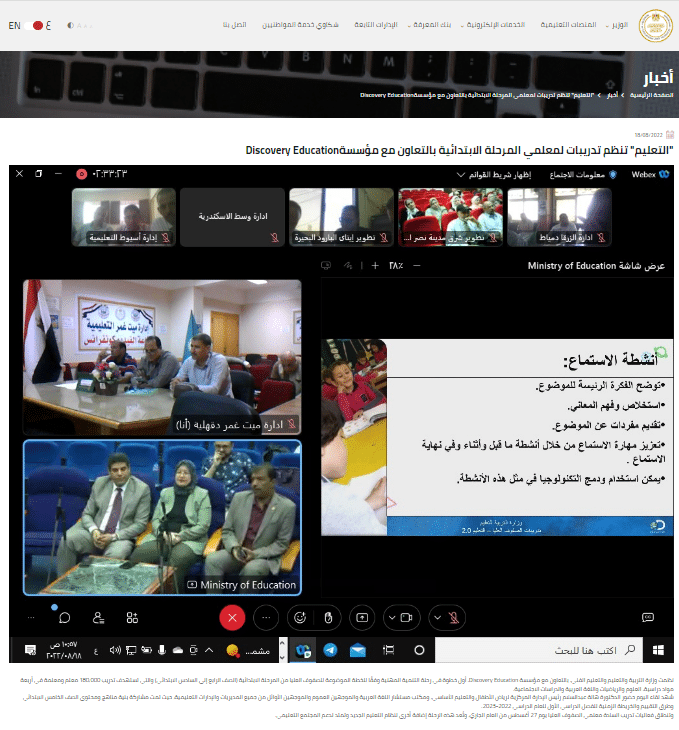Viewport: 679px width, 730px height.
Task: Click the article date calendar icon
Action: point(670,135)
